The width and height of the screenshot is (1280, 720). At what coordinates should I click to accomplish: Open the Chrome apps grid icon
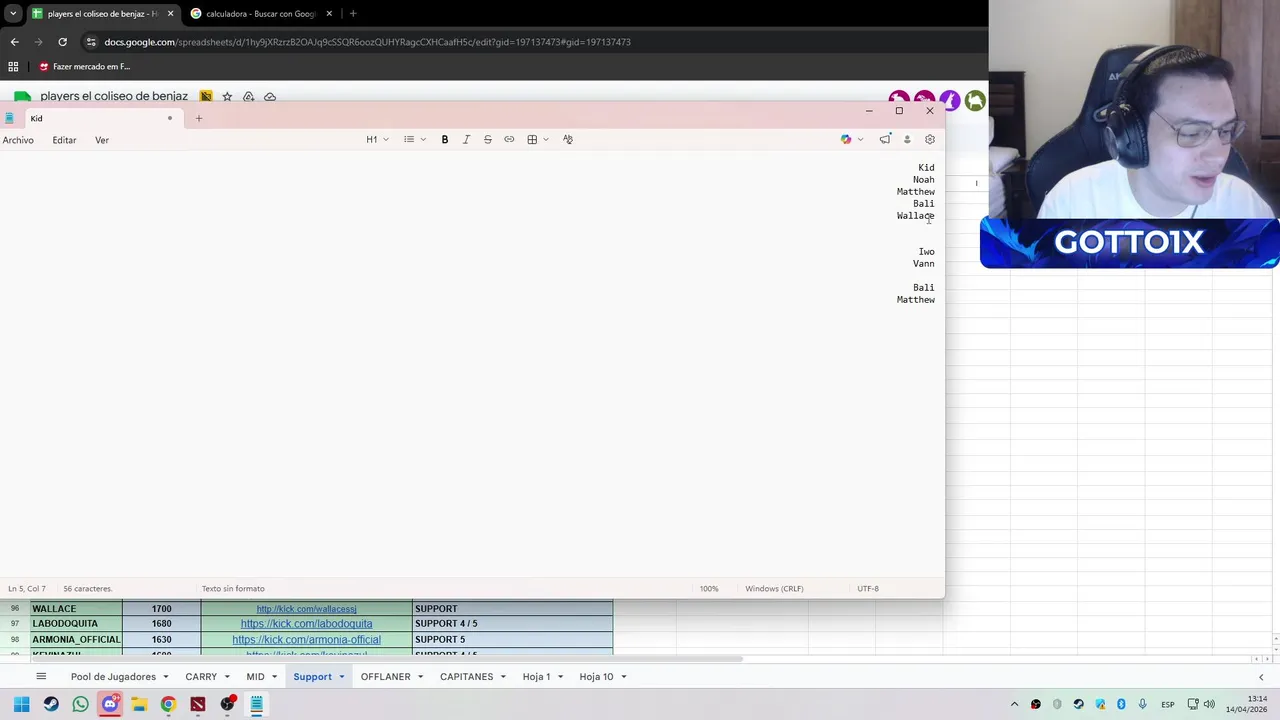tap(13, 67)
